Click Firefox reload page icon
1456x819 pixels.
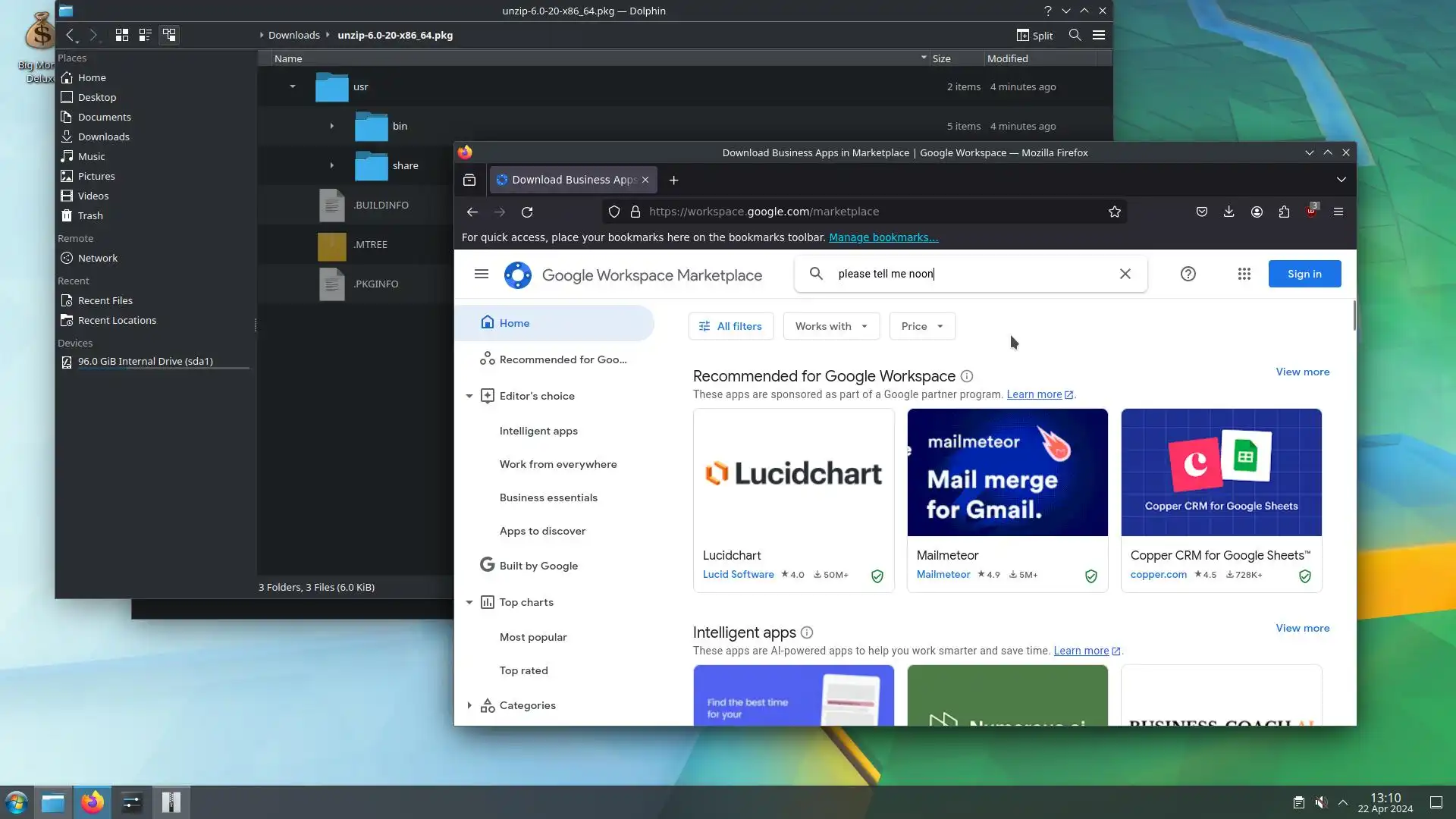click(x=527, y=212)
